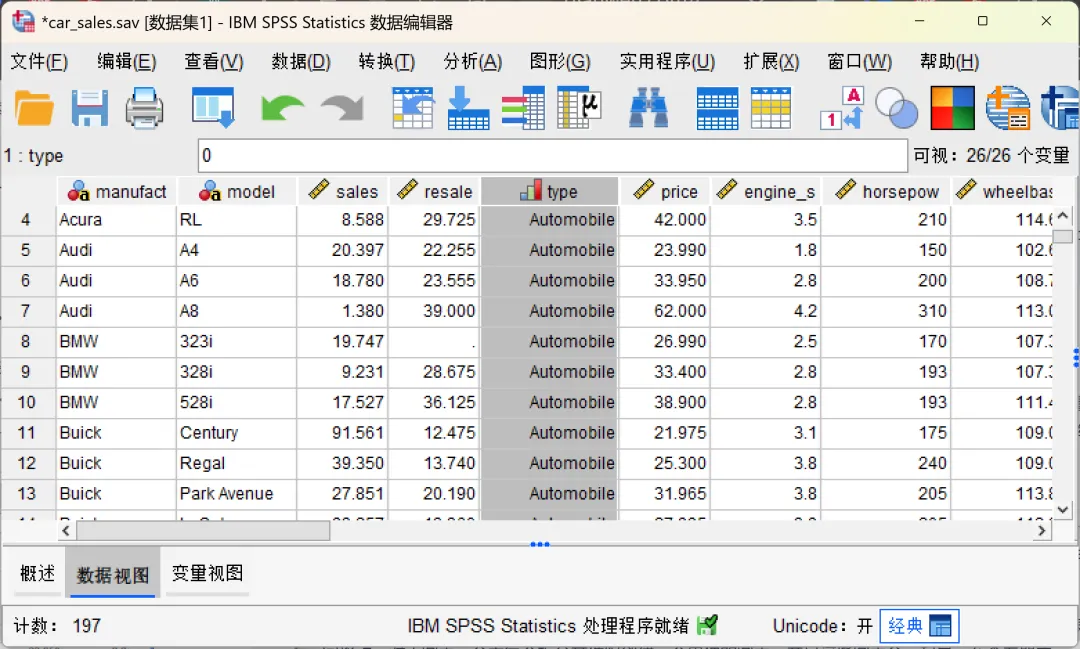Print using the printer toolbar icon
Viewport: 1080px width, 649px height.
(145, 108)
